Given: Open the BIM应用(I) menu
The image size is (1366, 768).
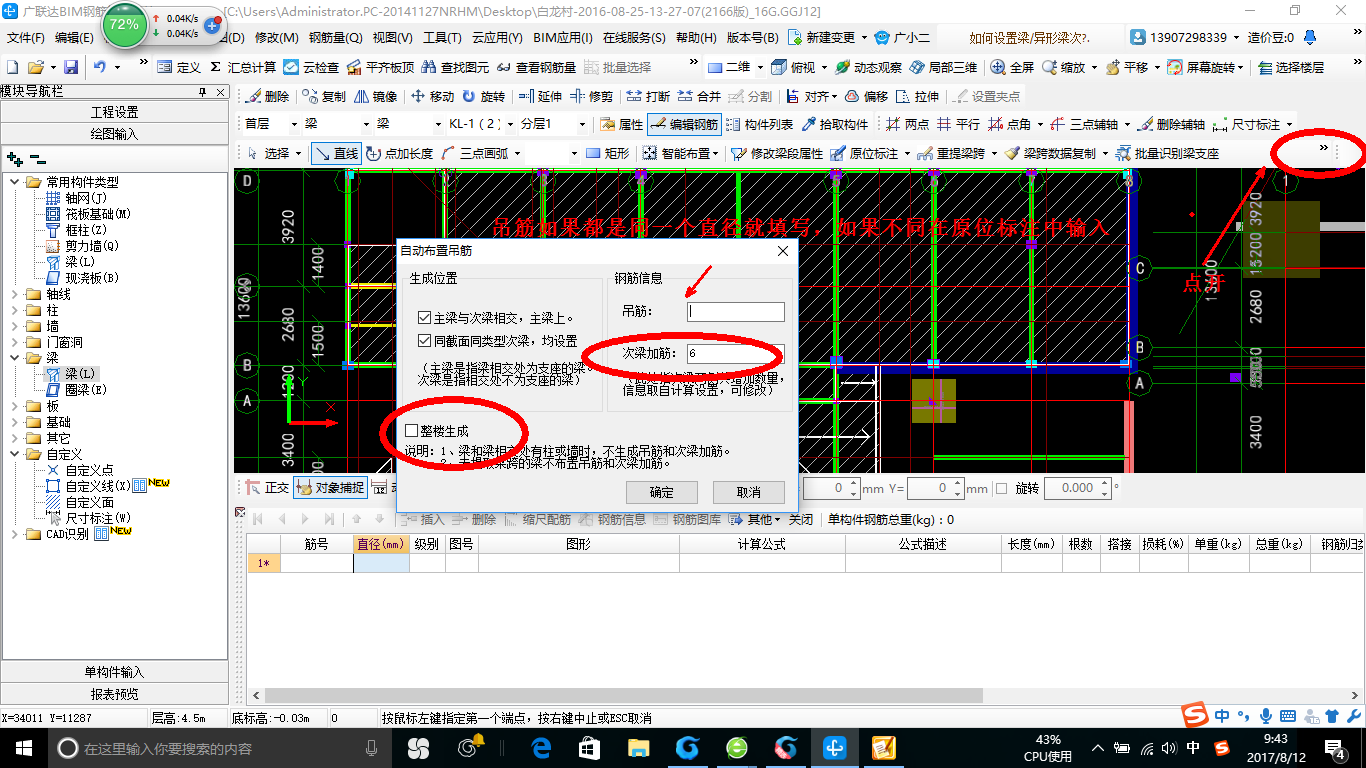Looking at the screenshot, I should click(563, 38).
